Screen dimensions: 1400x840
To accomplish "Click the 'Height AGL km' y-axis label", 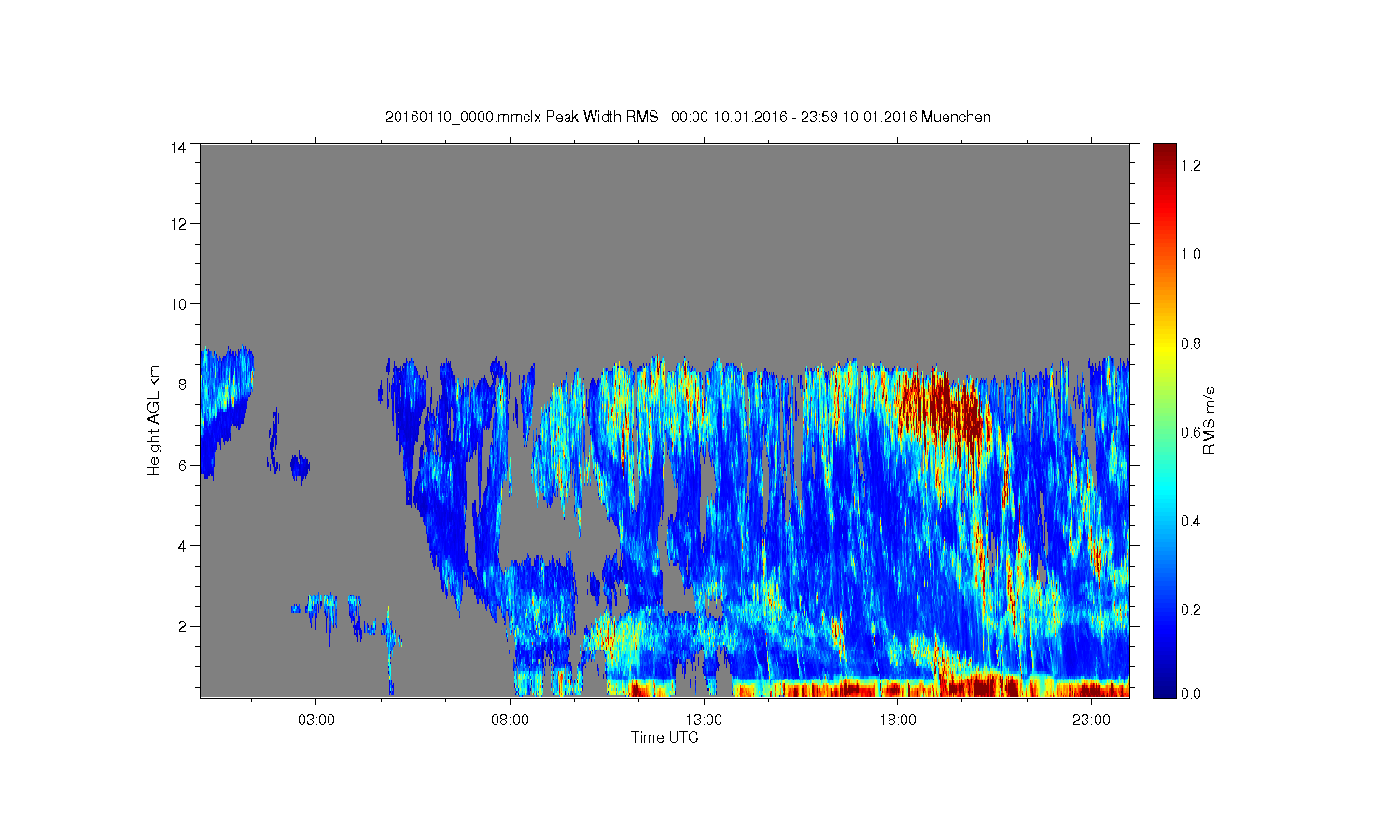I will click(154, 420).
